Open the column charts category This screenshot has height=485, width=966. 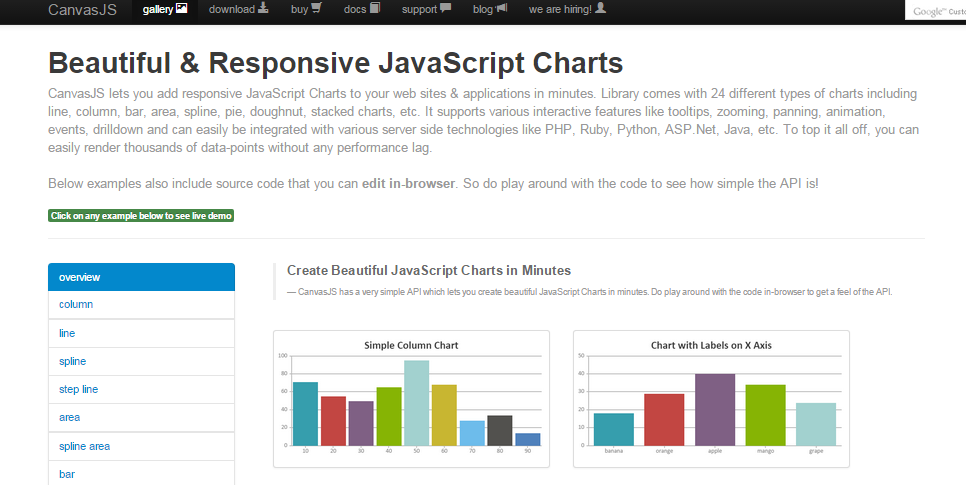tap(141, 305)
